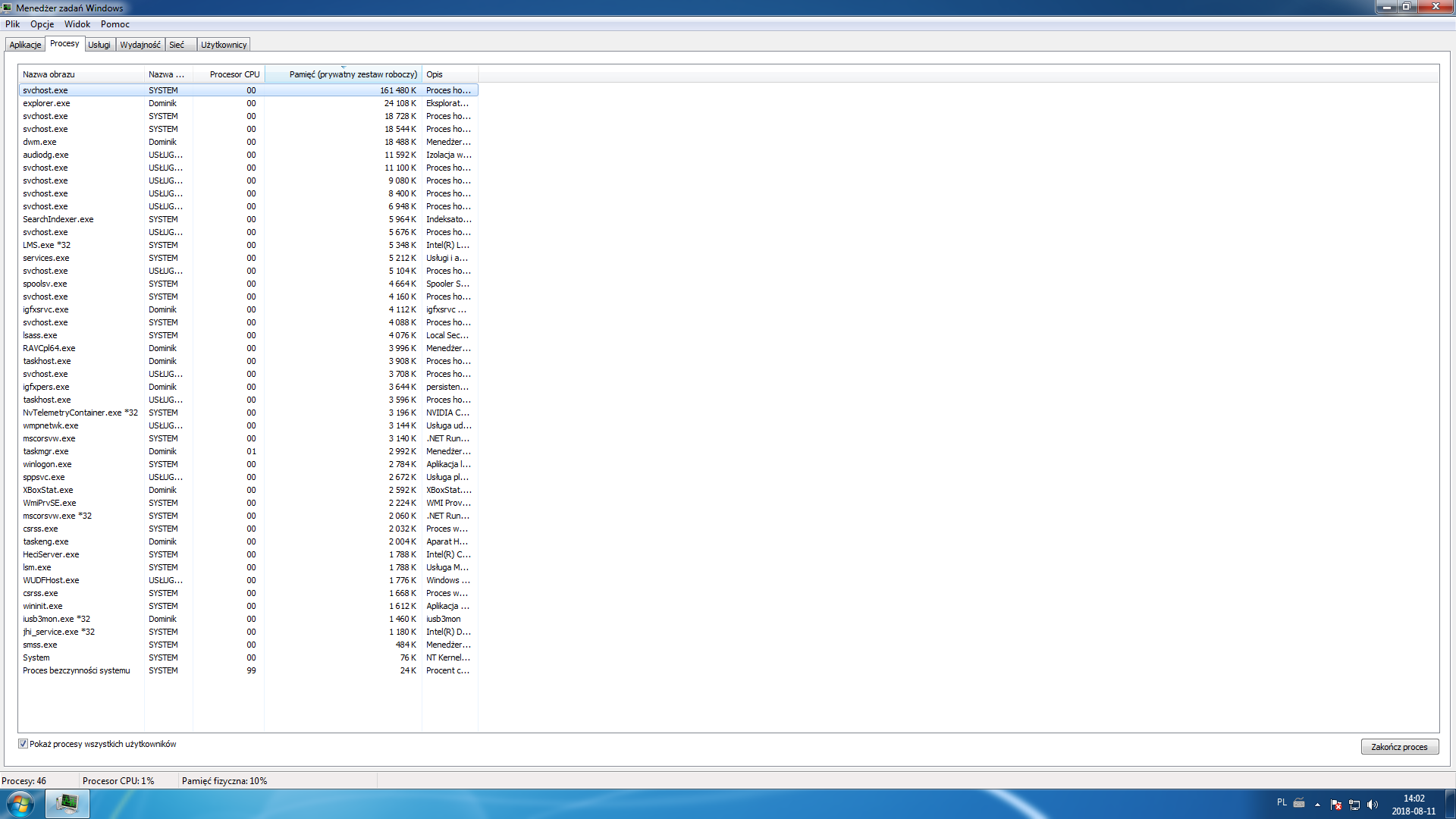Select the dwm.exe process
The image size is (1456, 819).
click(248, 142)
